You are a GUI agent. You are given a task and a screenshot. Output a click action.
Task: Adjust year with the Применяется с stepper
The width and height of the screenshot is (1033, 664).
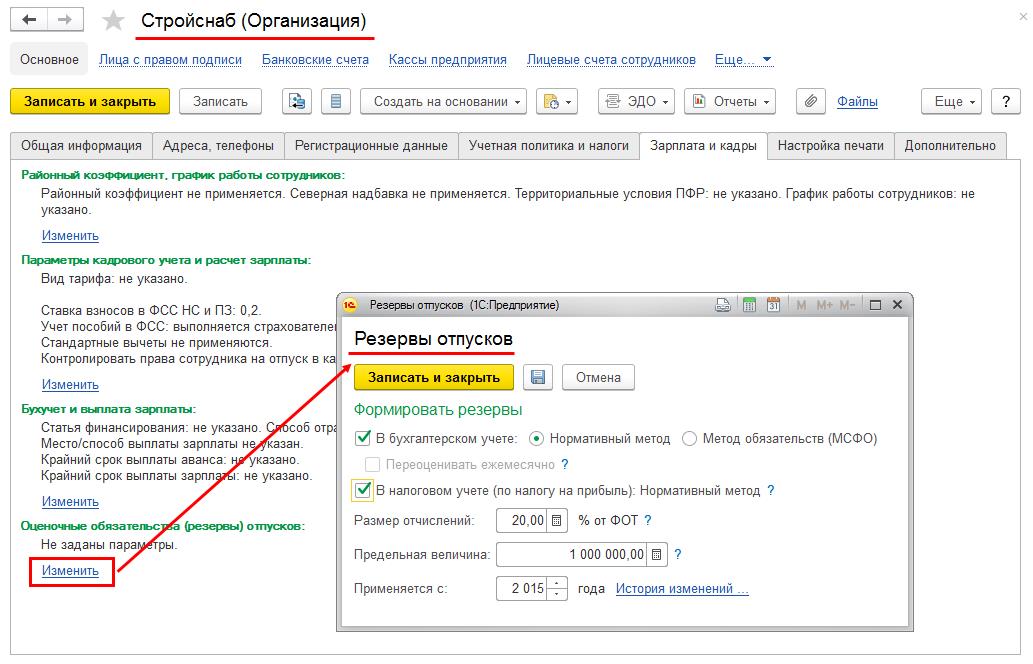point(557,589)
